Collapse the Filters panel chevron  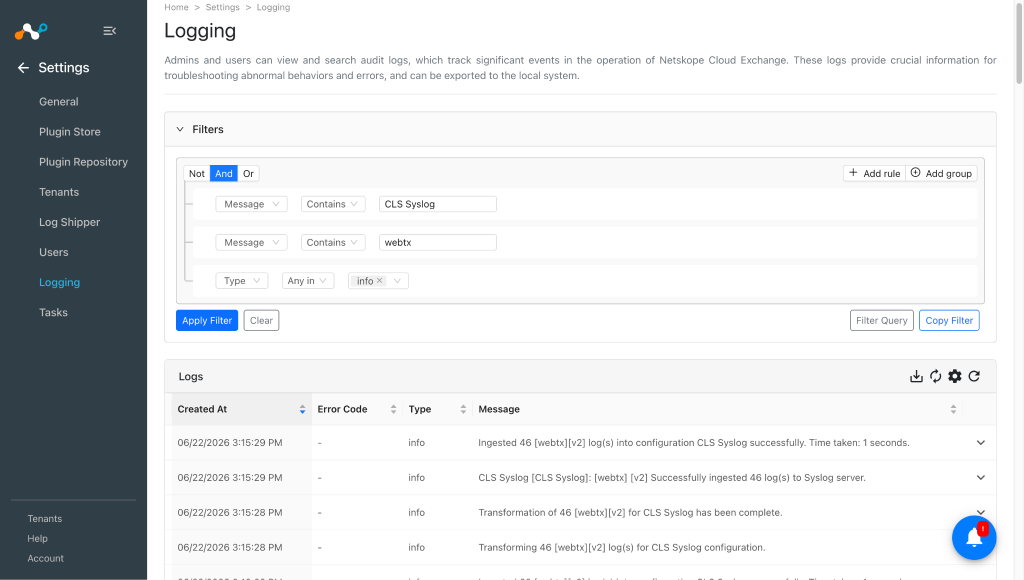180,129
